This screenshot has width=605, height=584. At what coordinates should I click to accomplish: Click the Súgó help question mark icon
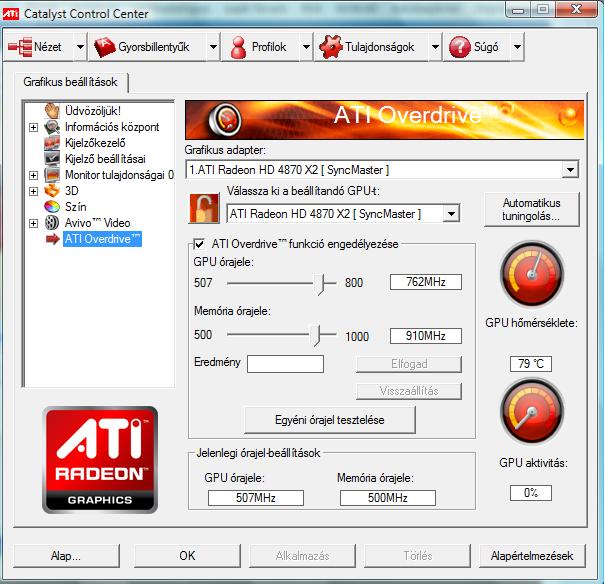point(460,47)
